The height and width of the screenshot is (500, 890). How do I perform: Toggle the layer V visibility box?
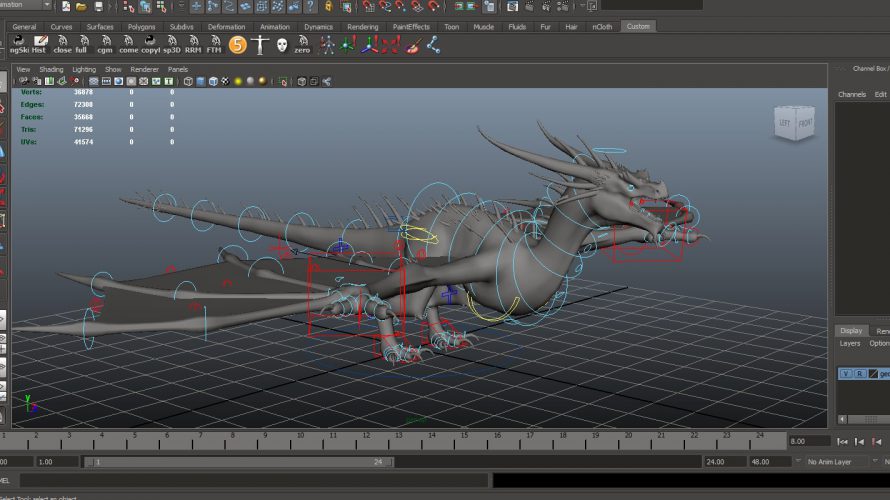[845, 373]
